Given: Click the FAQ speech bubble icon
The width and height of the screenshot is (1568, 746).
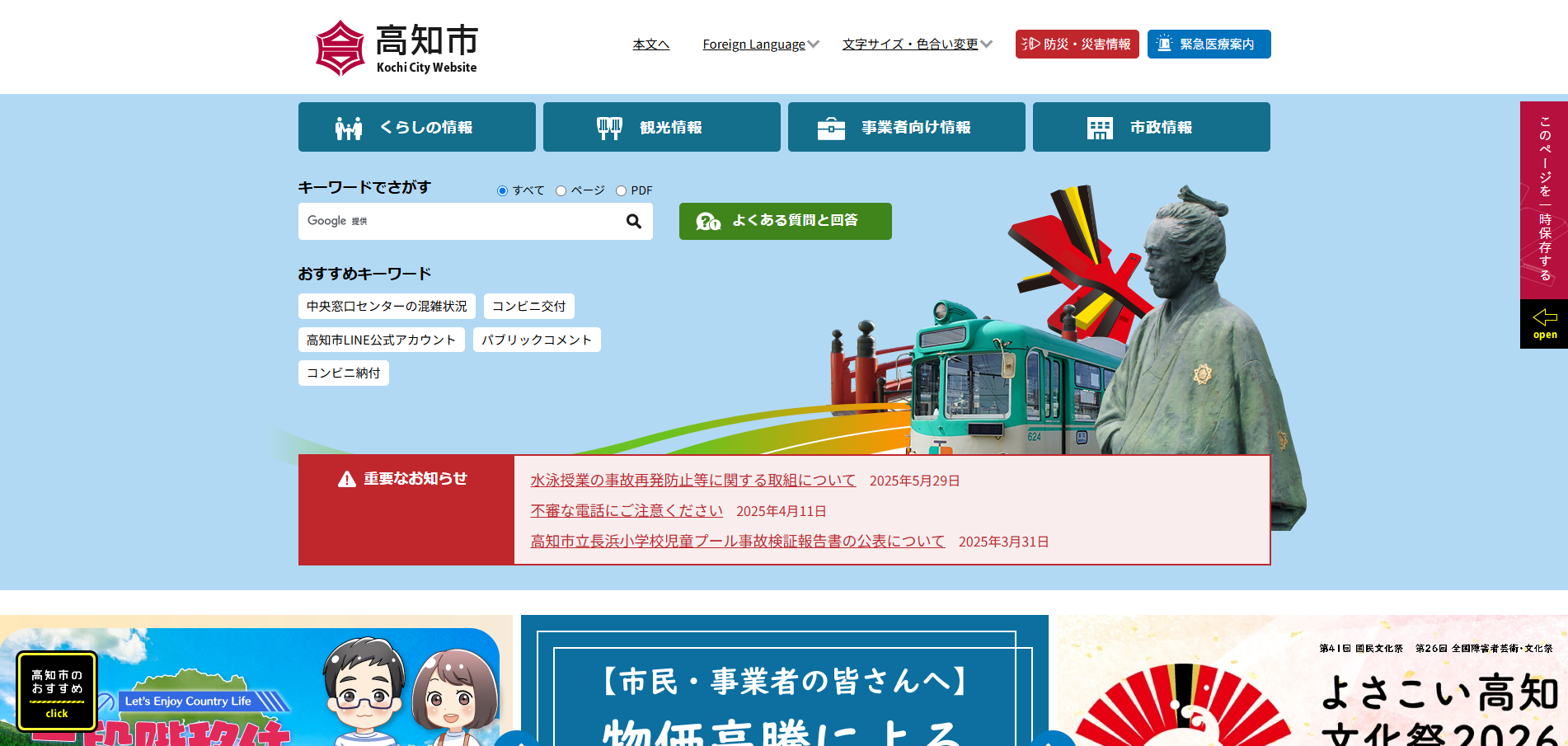Looking at the screenshot, I should [708, 221].
